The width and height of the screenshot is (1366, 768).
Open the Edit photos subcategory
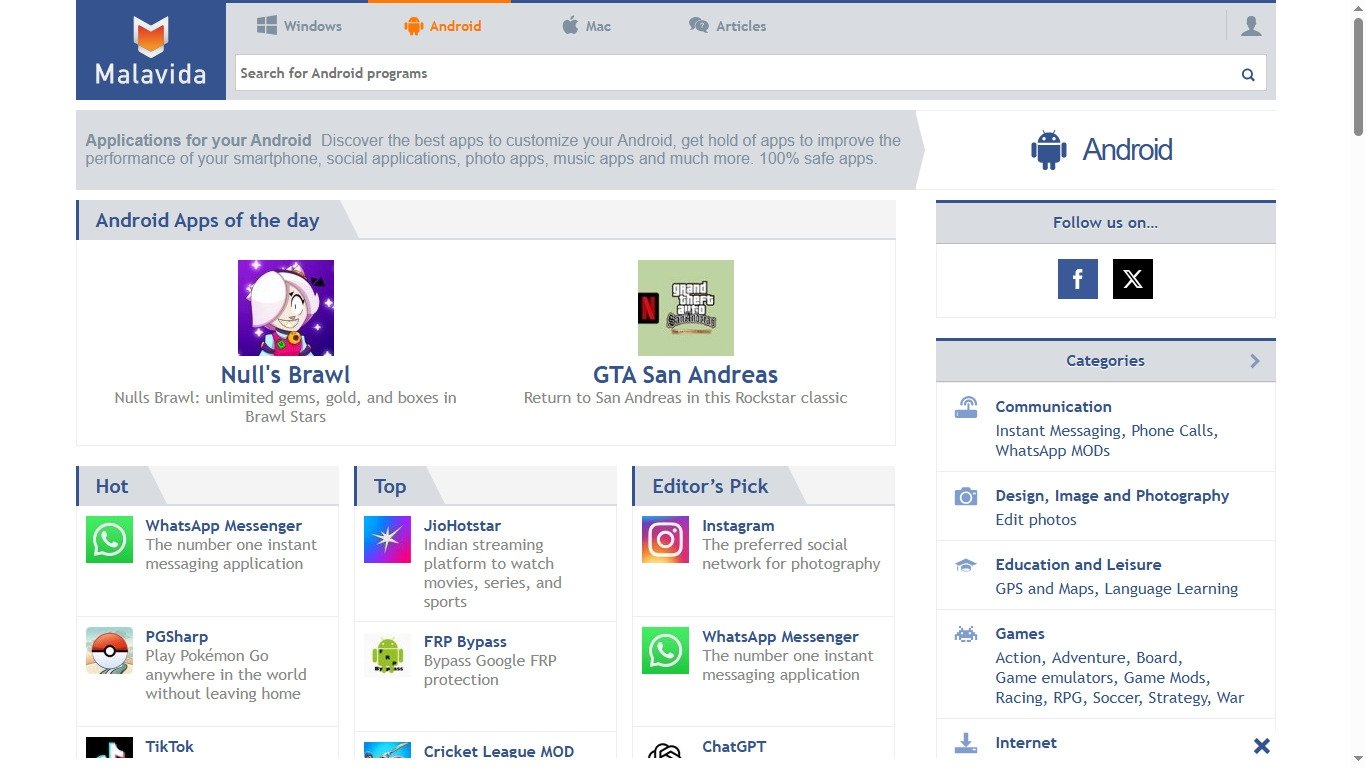point(1036,520)
